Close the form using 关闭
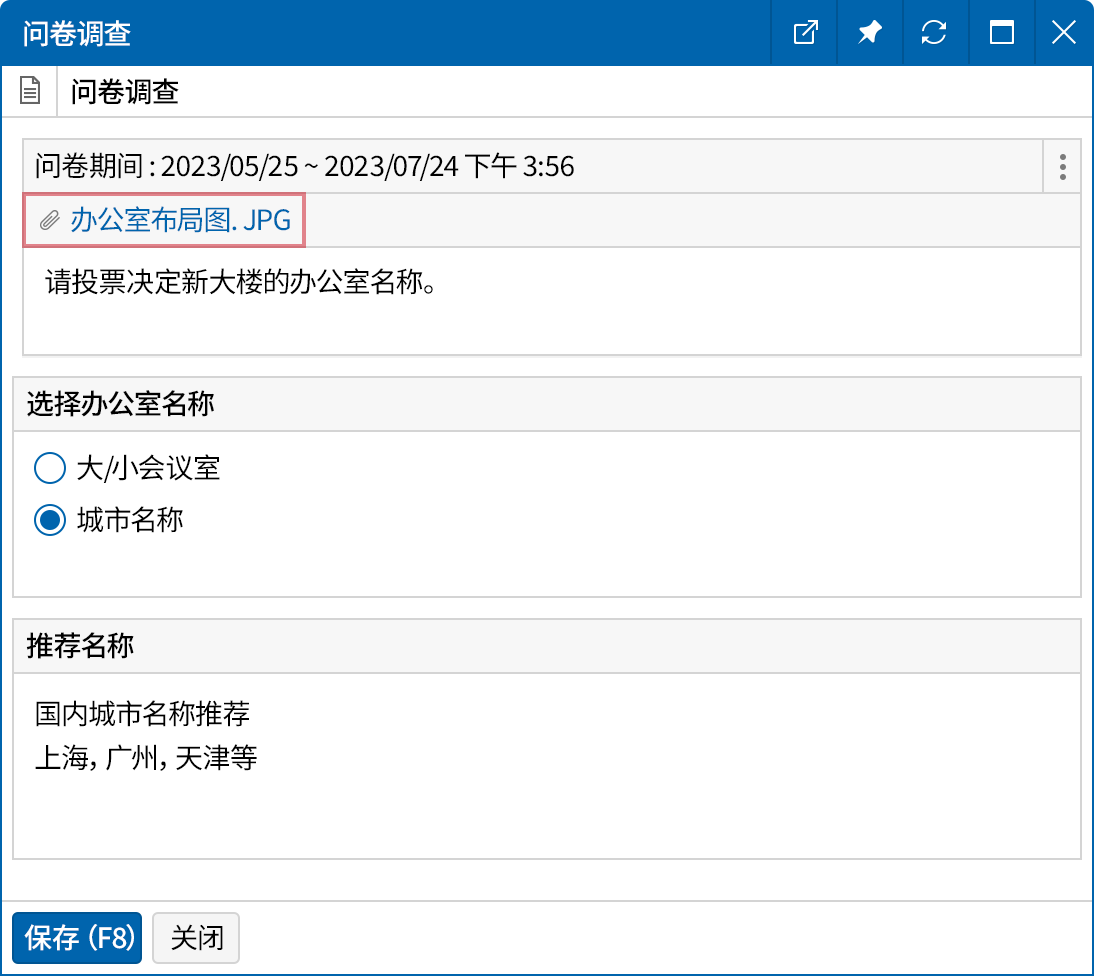Image resolution: width=1094 pixels, height=976 pixels. point(195,938)
